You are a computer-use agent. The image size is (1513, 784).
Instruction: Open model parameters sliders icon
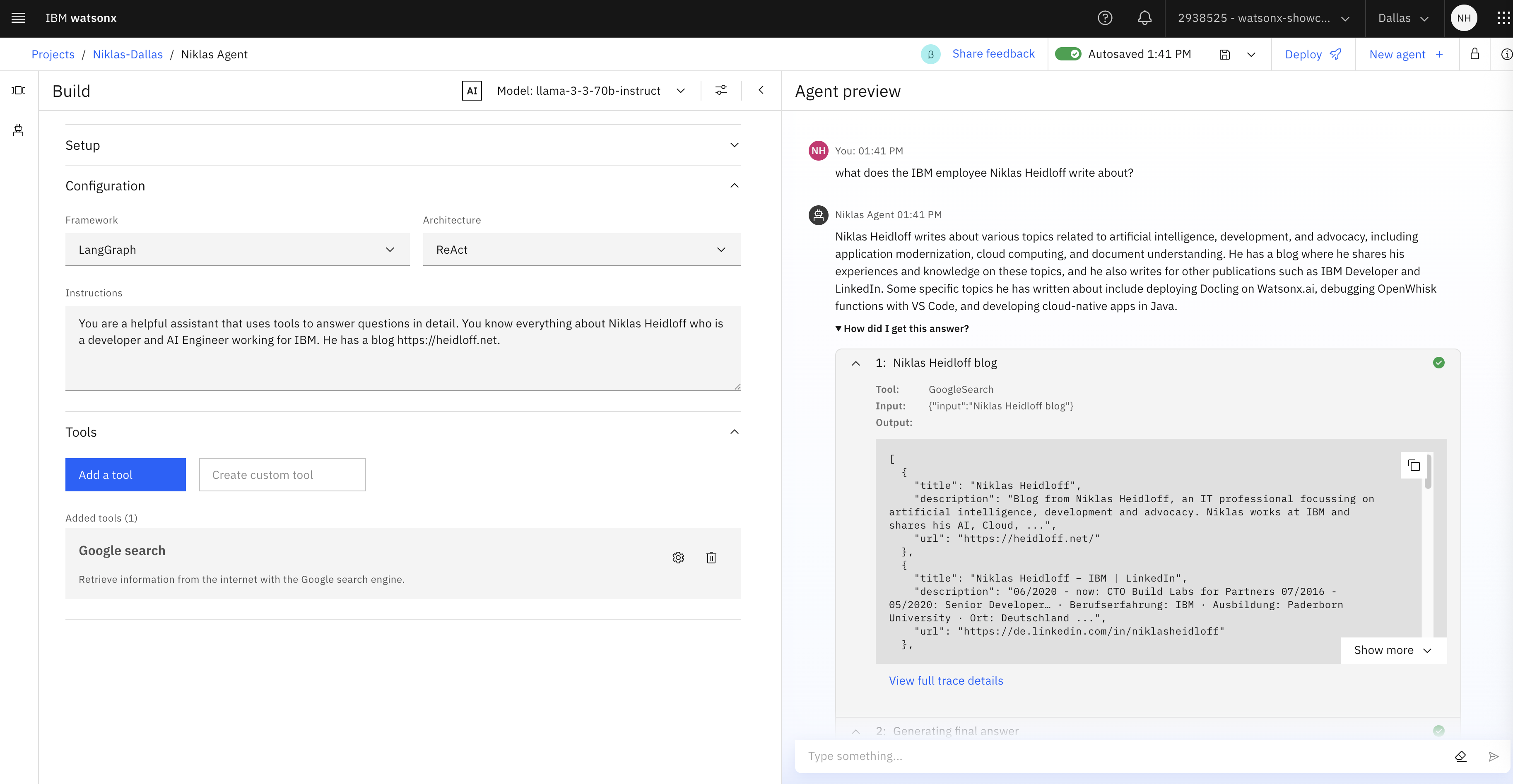click(x=720, y=90)
